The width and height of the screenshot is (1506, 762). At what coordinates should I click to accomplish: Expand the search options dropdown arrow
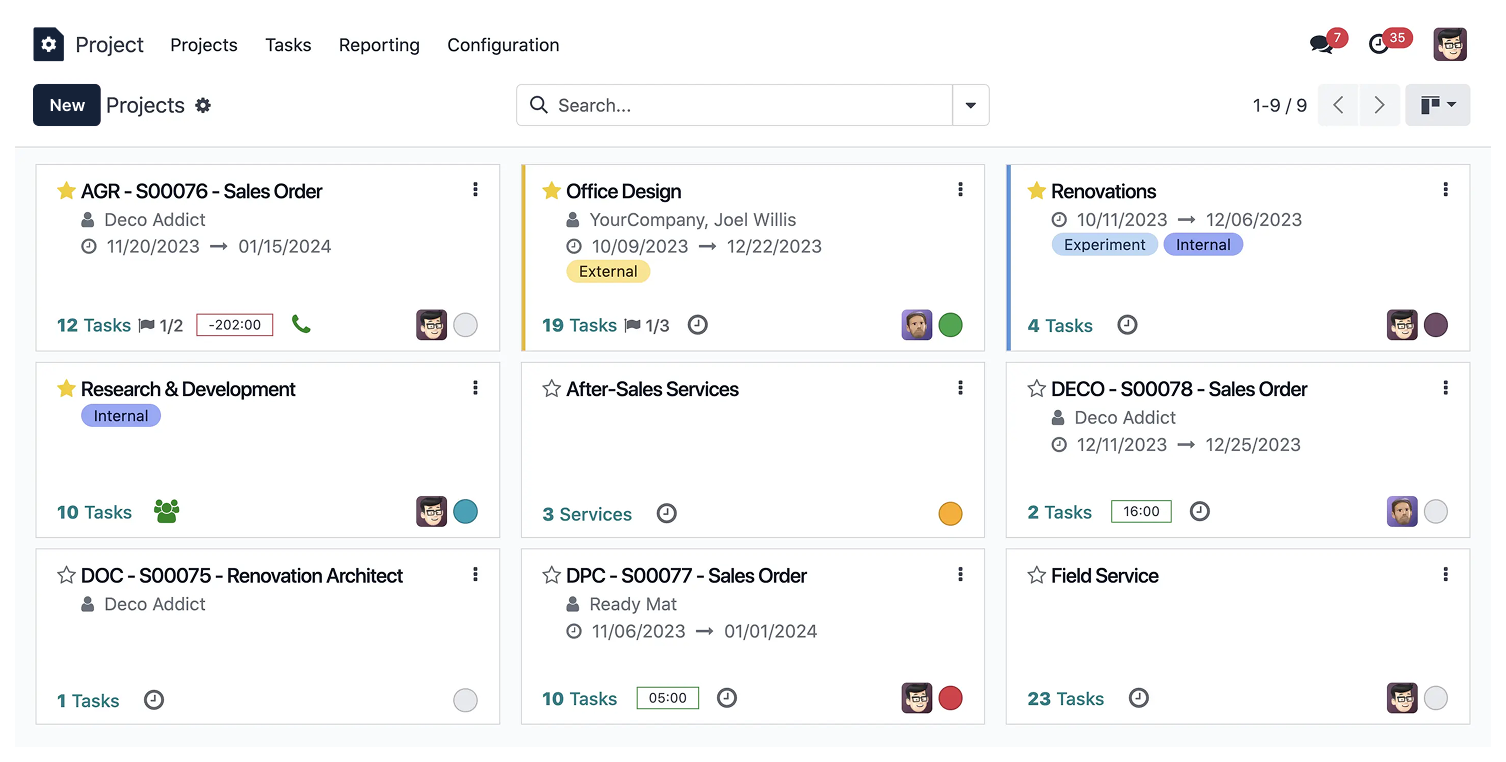970,105
